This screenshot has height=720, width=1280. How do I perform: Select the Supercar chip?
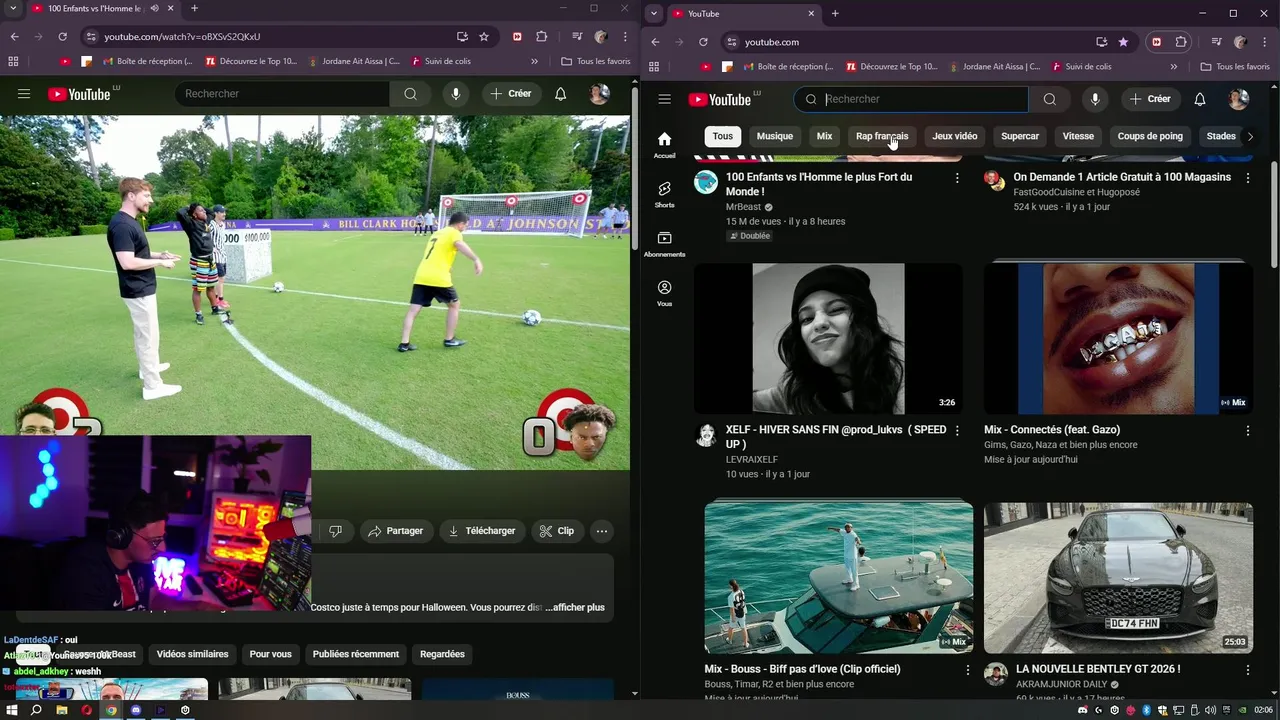pyautogui.click(x=1020, y=136)
